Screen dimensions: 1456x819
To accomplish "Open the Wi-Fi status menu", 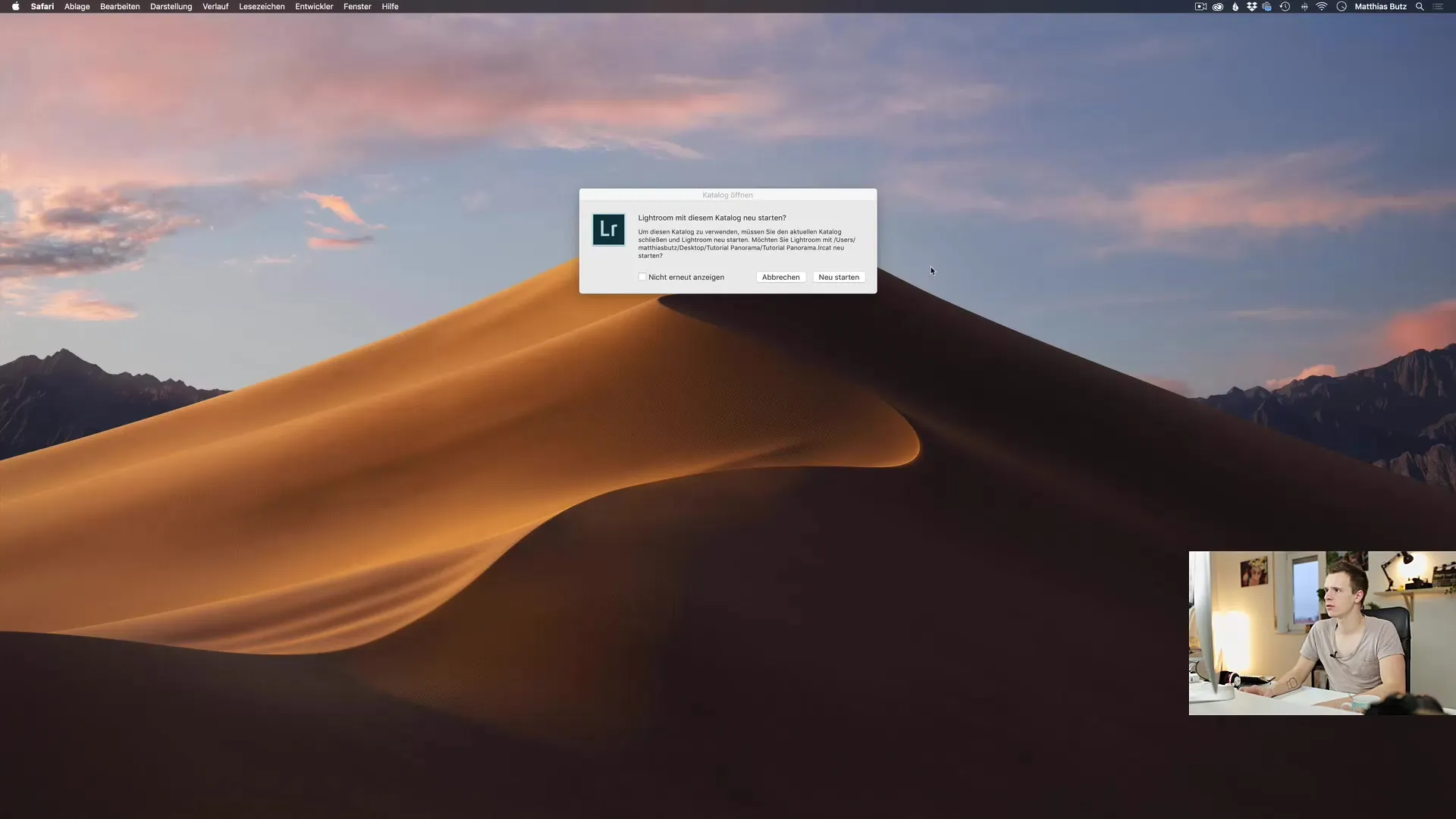I will coord(1322,7).
